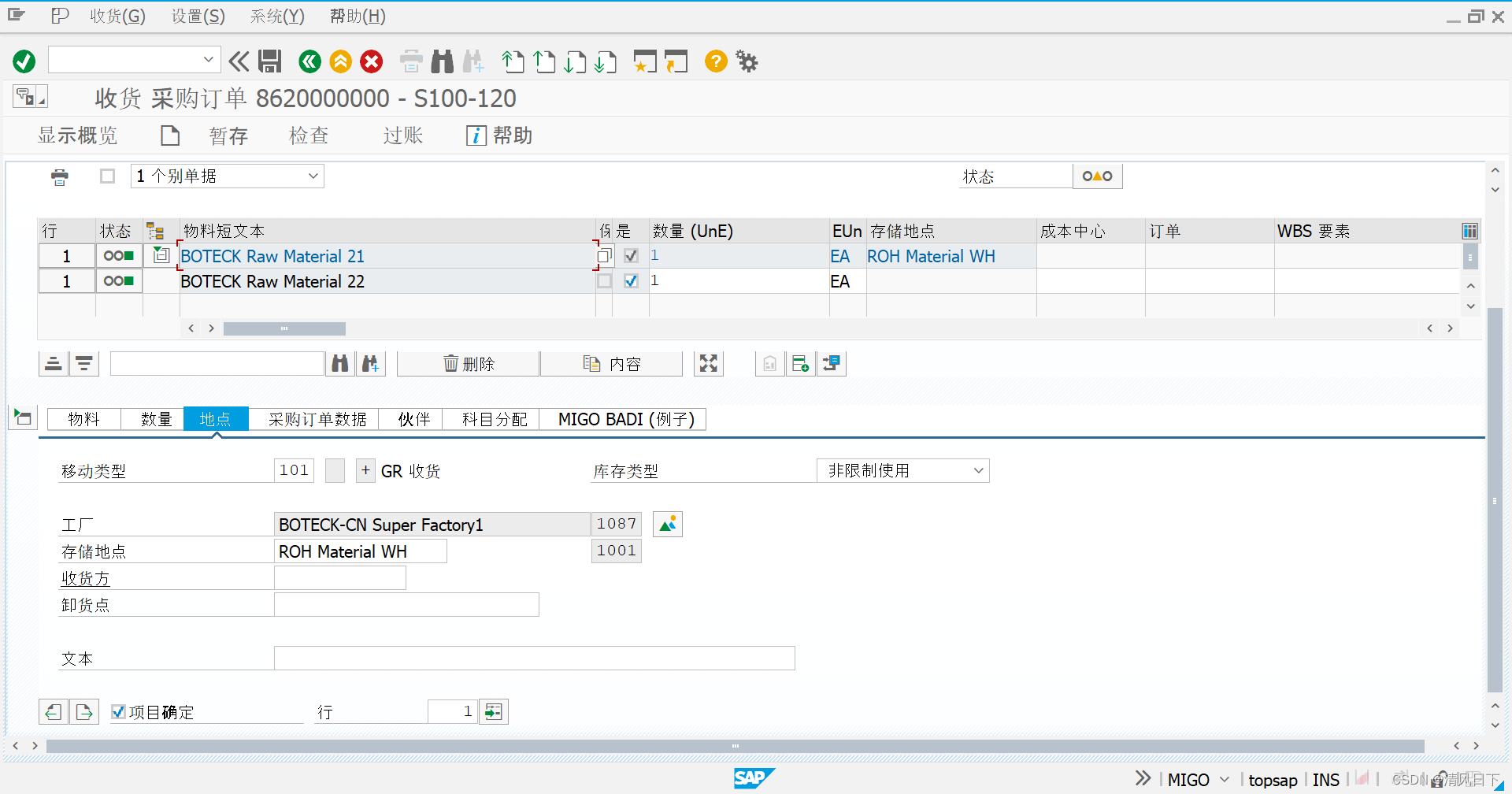Click the main vertical scrollbar on right
Image resolution: width=1512 pixels, height=794 pixels.
1495,500
